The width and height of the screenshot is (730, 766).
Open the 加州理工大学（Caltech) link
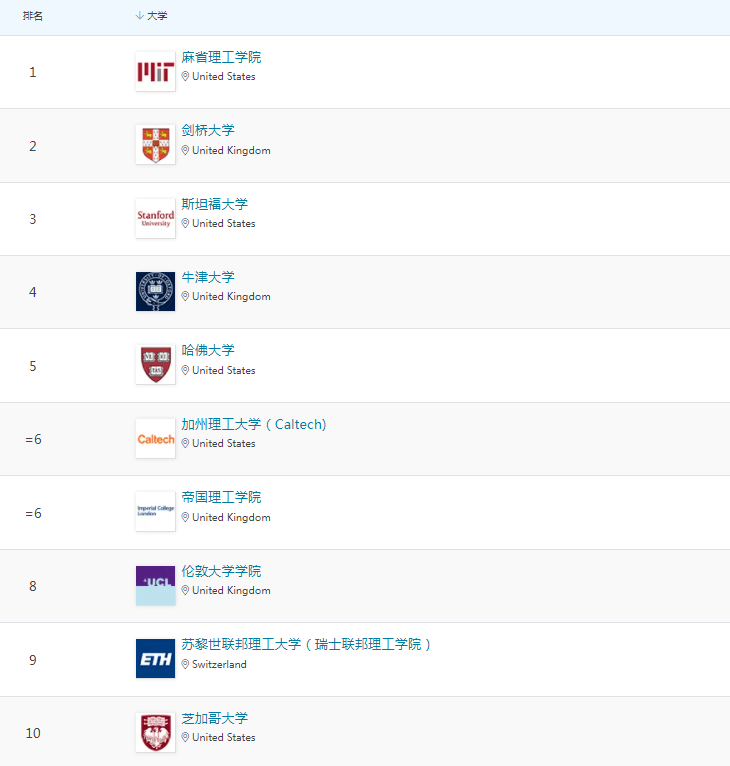254,424
